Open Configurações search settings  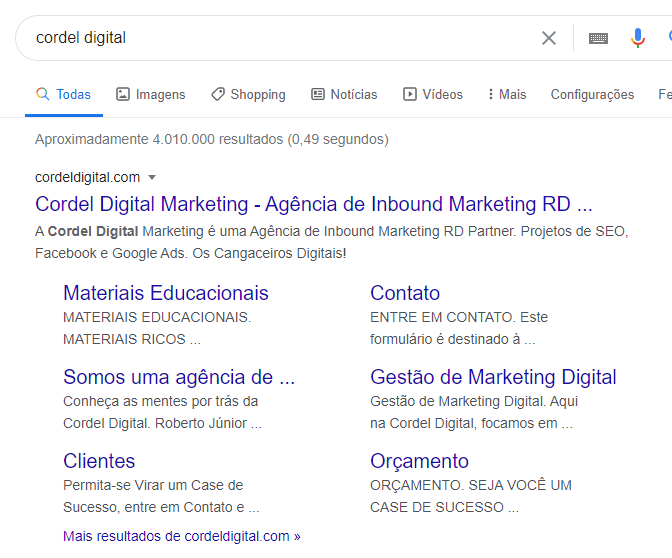tap(592, 94)
